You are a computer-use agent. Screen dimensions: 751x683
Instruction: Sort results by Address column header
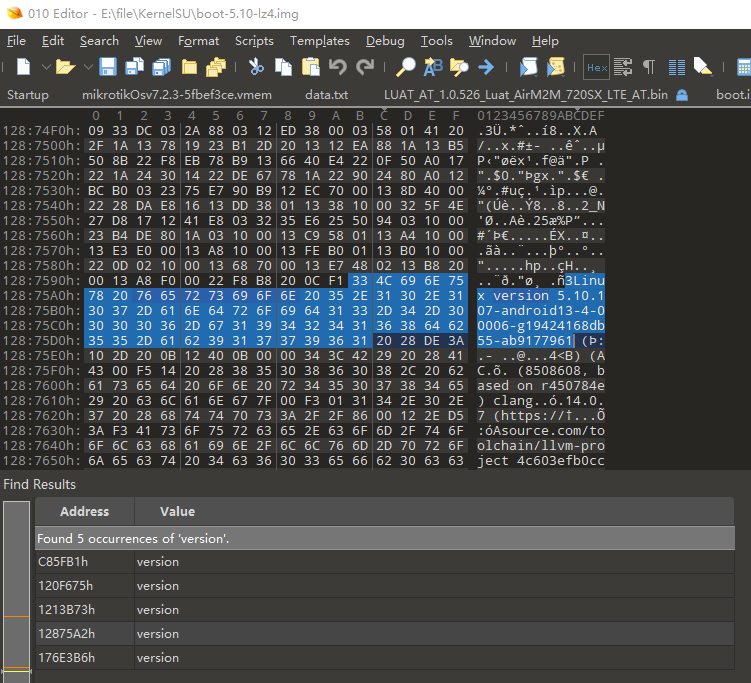(85, 511)
